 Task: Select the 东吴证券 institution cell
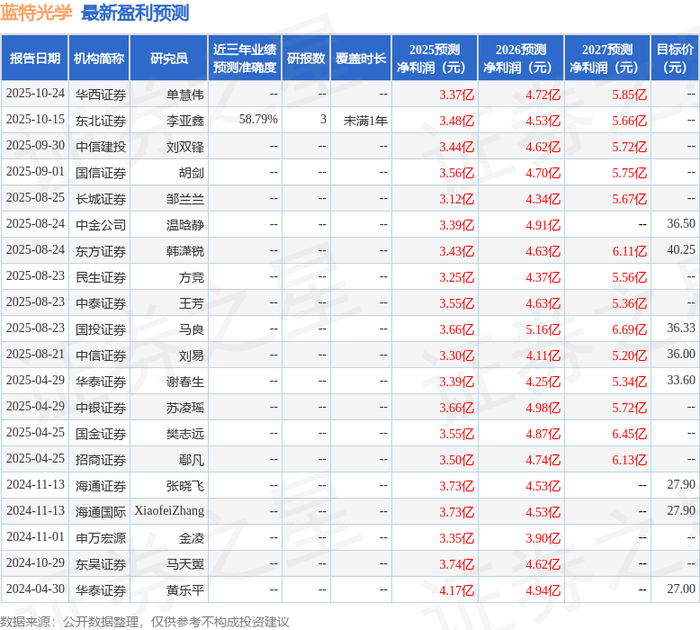pos(100,564)
